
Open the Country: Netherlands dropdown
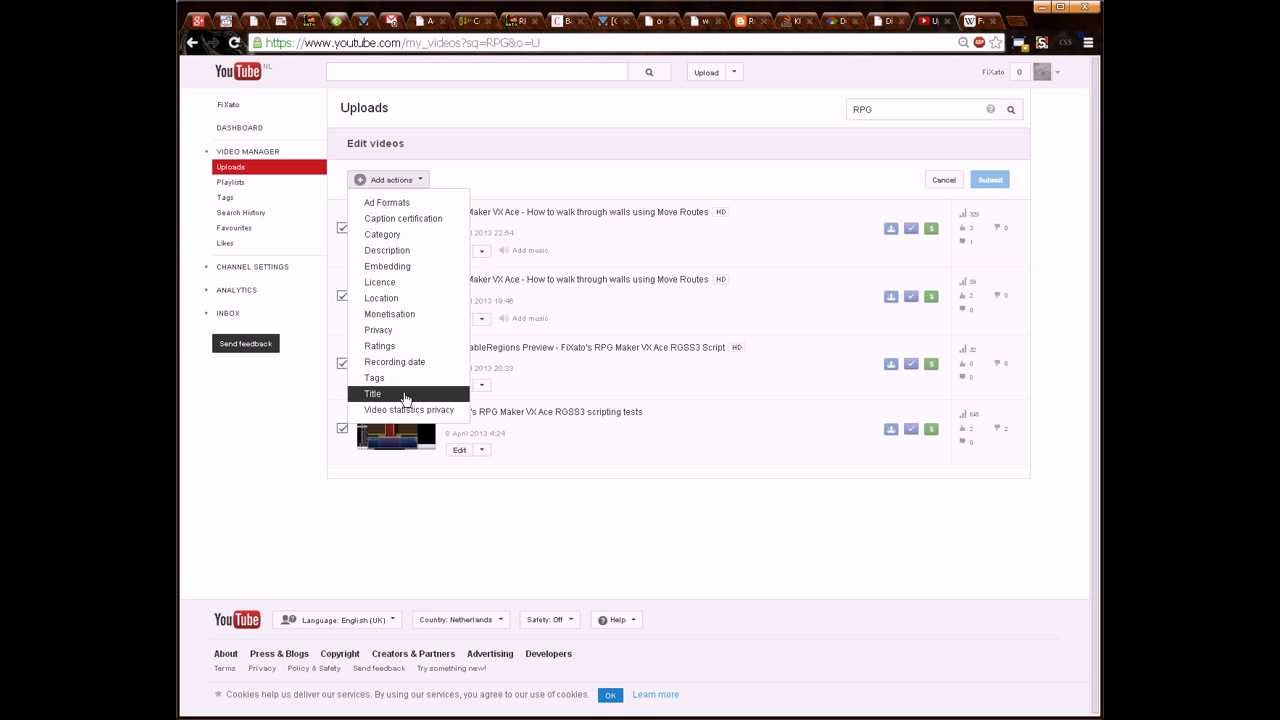pyautogui.click(x=461, y=620)
